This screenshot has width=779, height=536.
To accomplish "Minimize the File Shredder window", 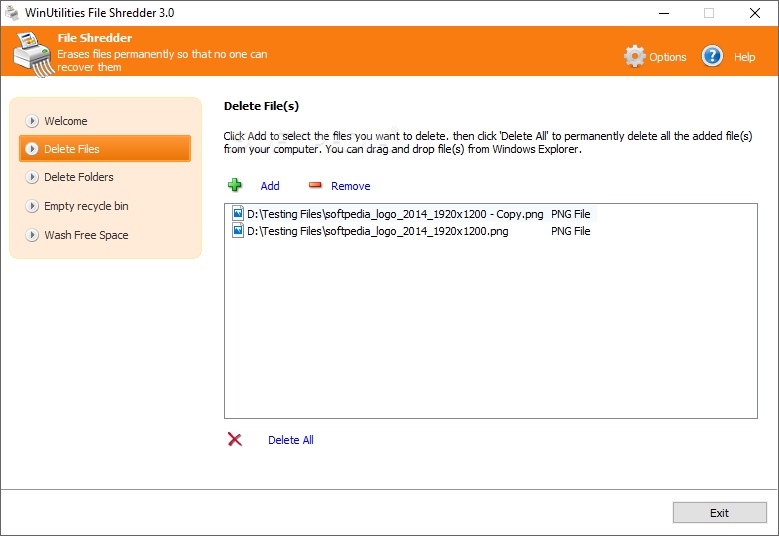I will point(664,13).
